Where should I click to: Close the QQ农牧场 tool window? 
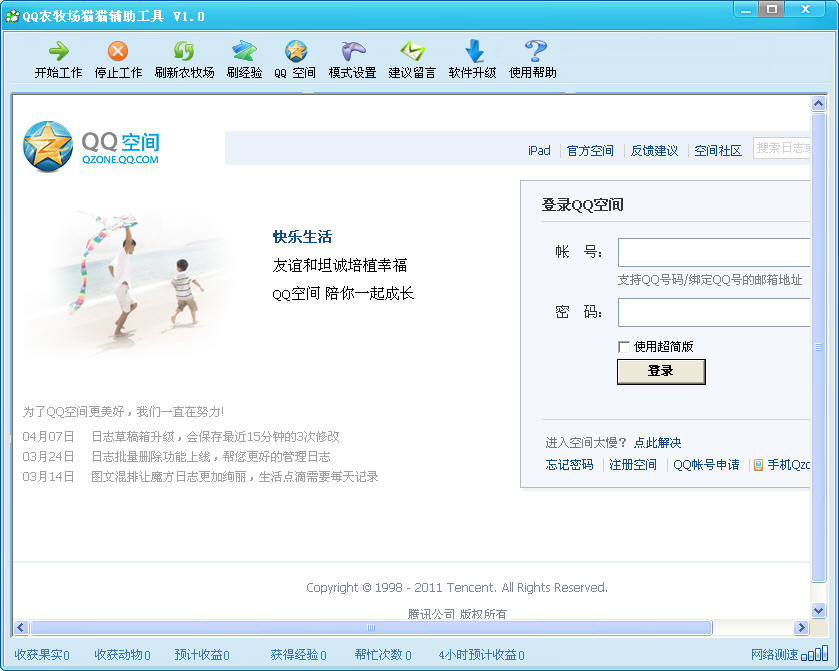tap(805, 9)
